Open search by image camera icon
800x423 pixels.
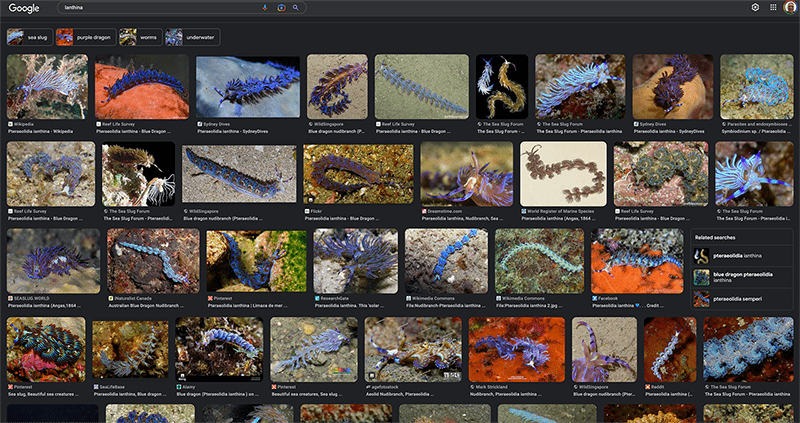pyautogui.click(x=281, y=8)
